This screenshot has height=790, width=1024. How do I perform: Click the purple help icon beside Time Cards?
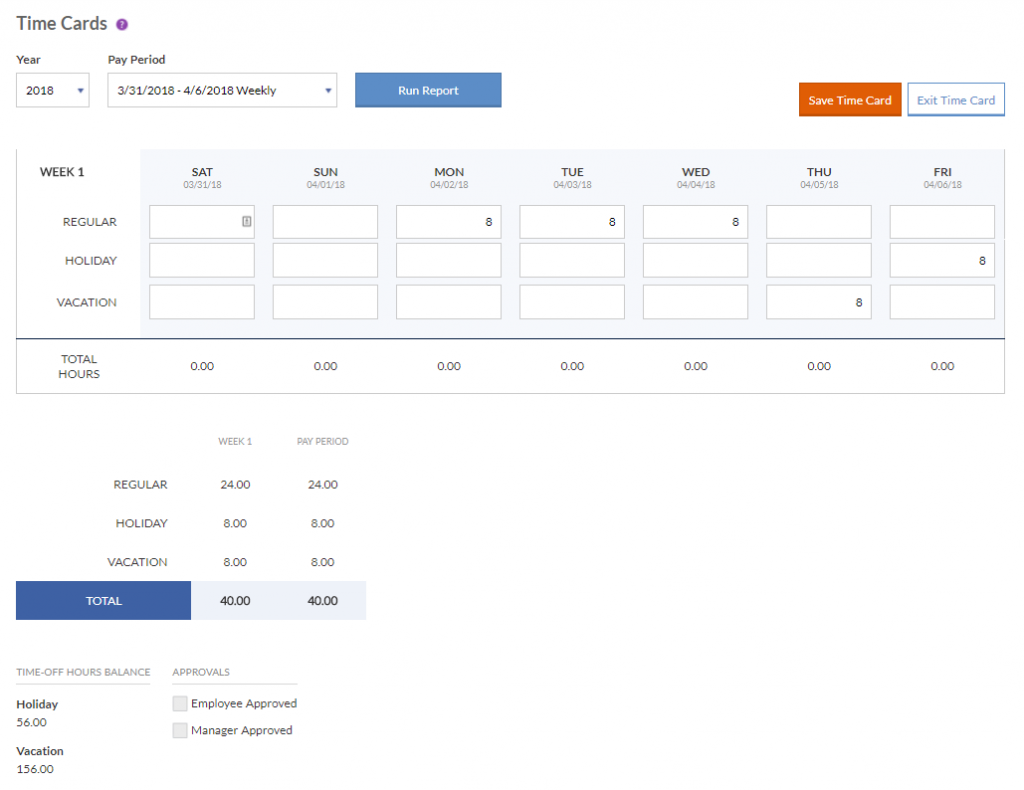(x=122, y=25)
